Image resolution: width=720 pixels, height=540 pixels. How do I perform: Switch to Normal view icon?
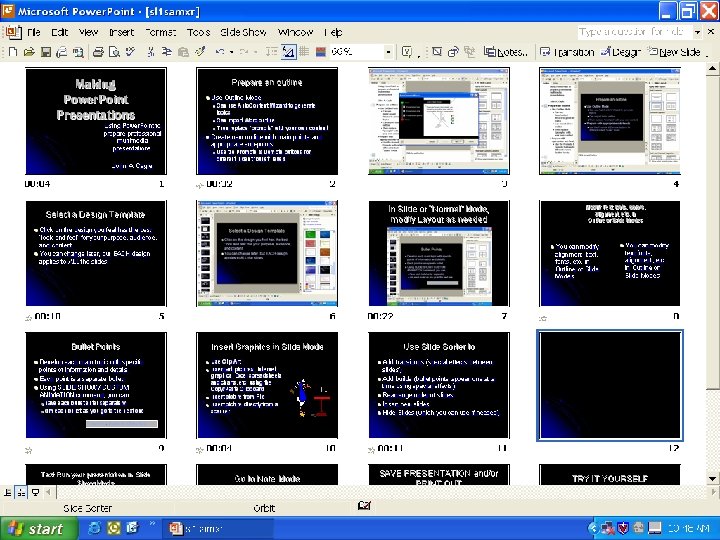tap(8, 493)
